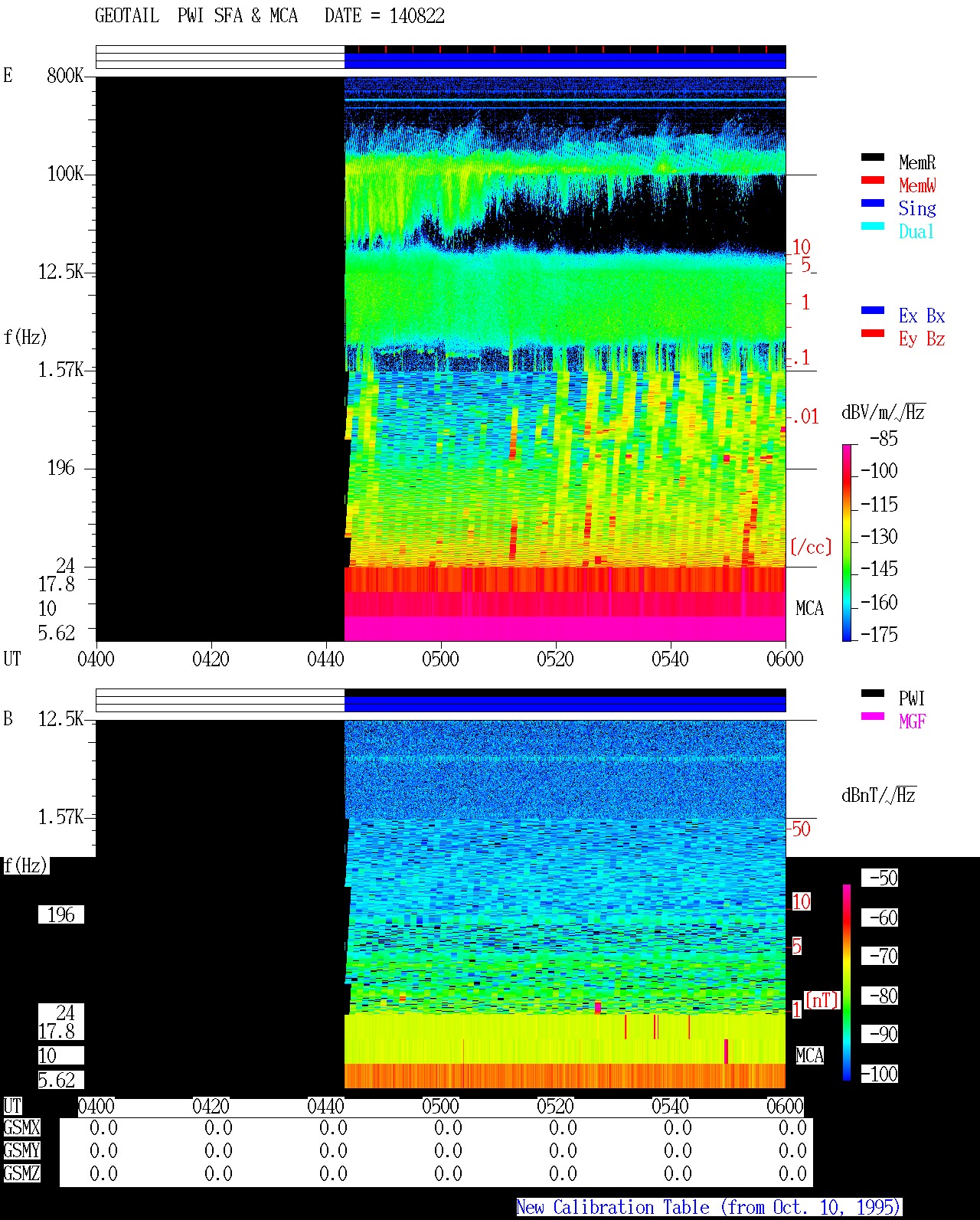The width and height of the screenshot is (980, 1220).
Task: Click the -100 magnetic color scale value
Action: pyautogui.click(x=879, y=1074)
